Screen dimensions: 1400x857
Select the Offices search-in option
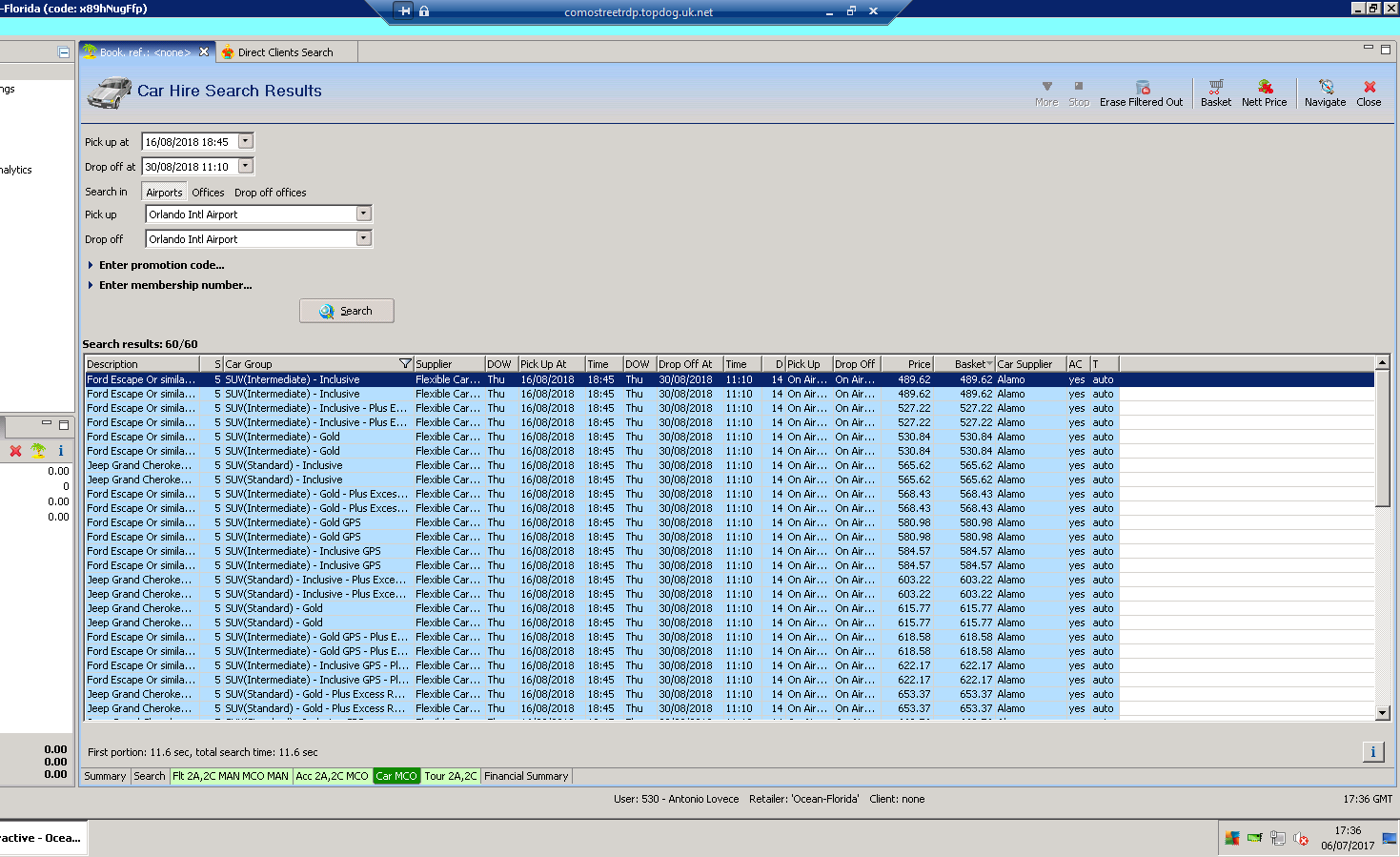[x=208, y=193]
